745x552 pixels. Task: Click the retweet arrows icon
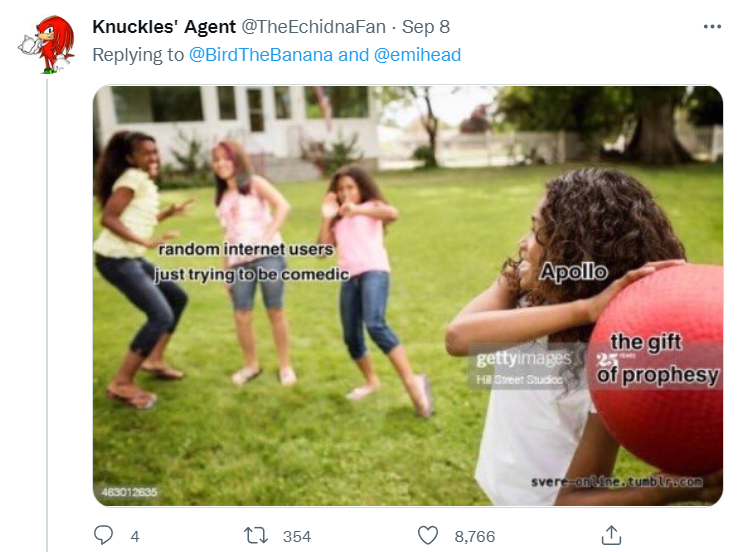pos(256,536)
